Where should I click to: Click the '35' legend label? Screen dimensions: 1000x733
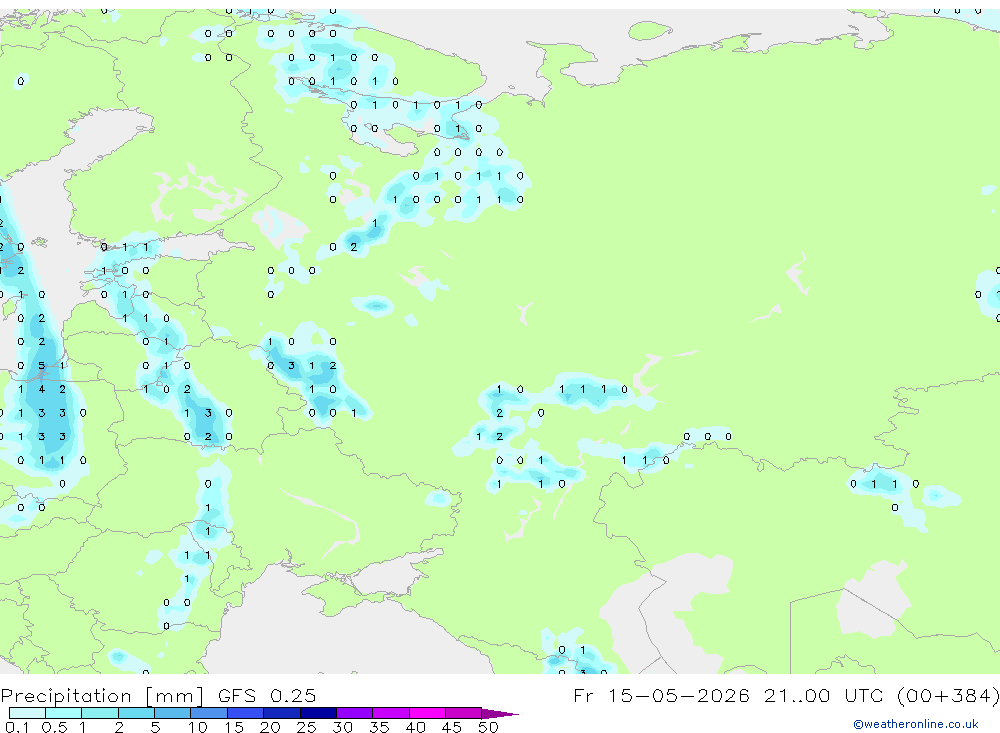(x=379, y=727)
